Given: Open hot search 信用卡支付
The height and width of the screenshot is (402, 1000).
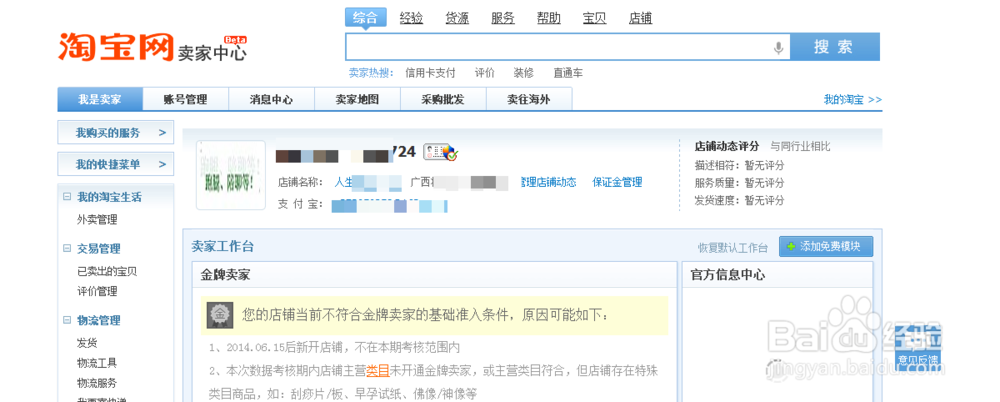Looking at the screenshot, I should [x=430, y=73].
